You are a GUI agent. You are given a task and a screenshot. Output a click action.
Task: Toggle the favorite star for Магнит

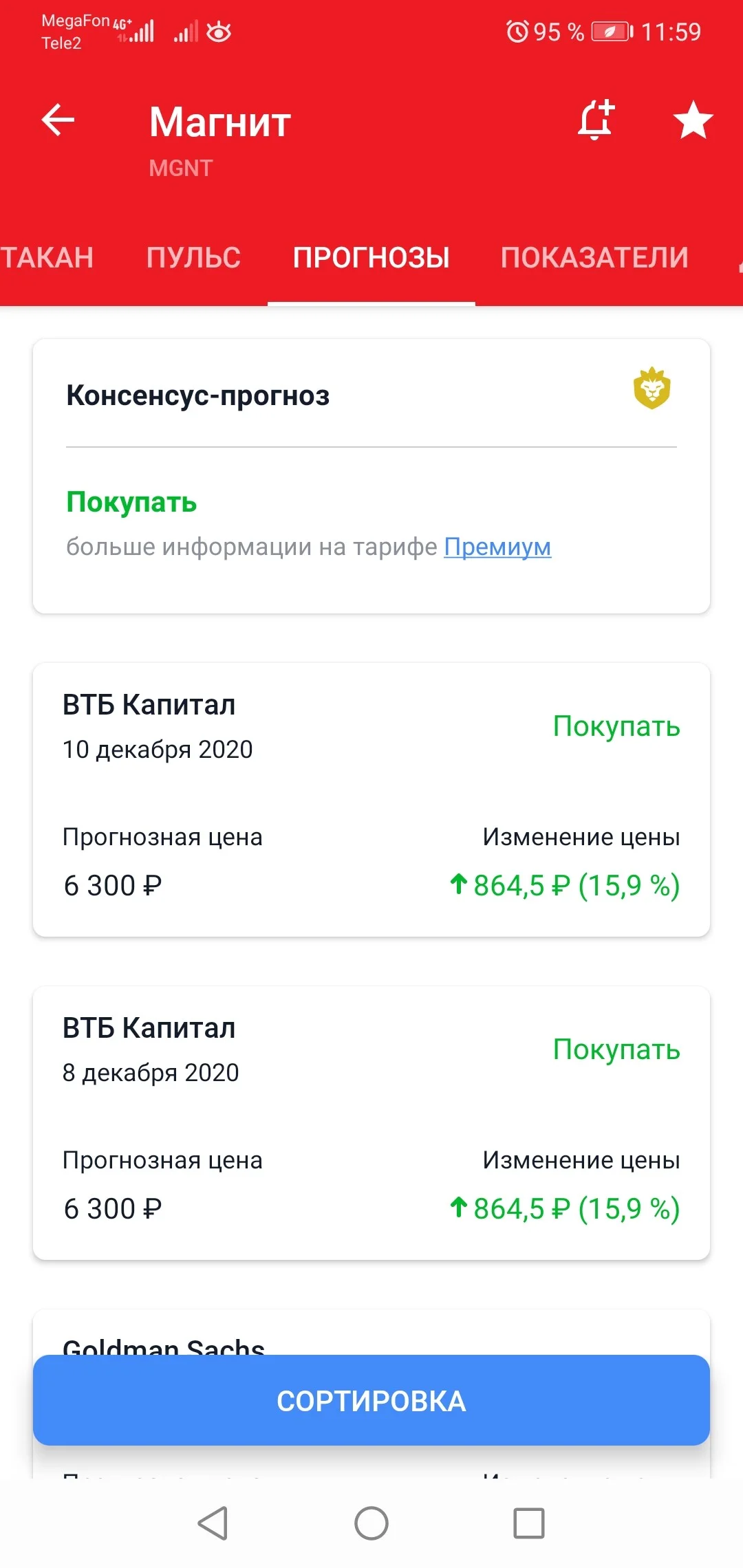click(693, 120)
